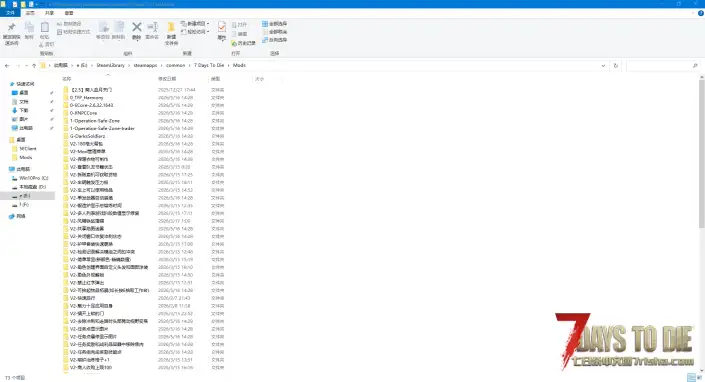Viewport: 705px width, 382px height.
Task: Open Customize Quick Access Toolbar dropdown in title bar
Action: pyautogui.click(x=36, y=4)
